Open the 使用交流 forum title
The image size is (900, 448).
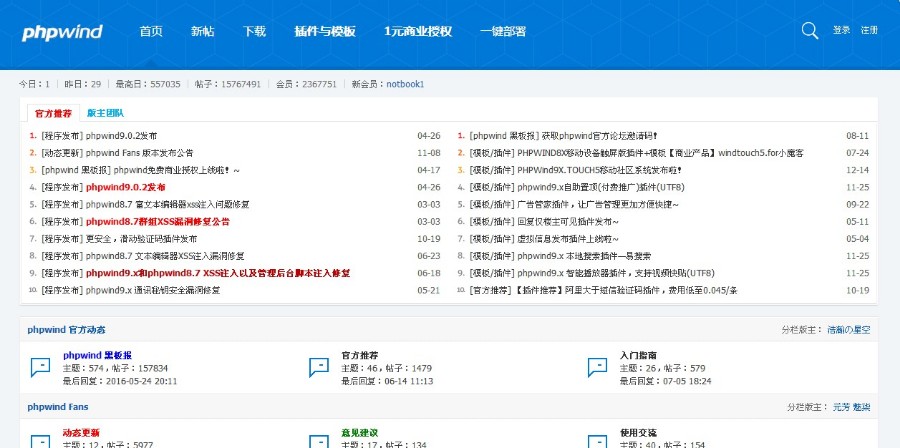[x=638, y=433]
